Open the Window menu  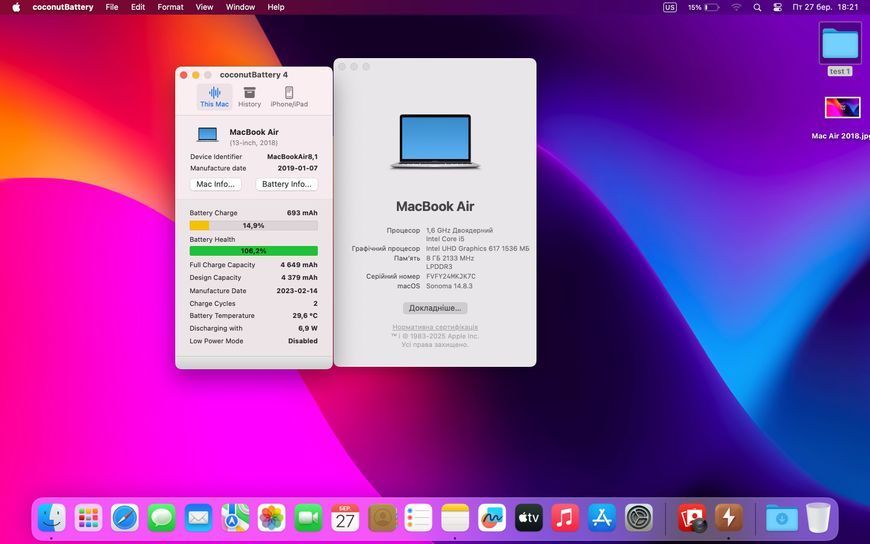240,7
